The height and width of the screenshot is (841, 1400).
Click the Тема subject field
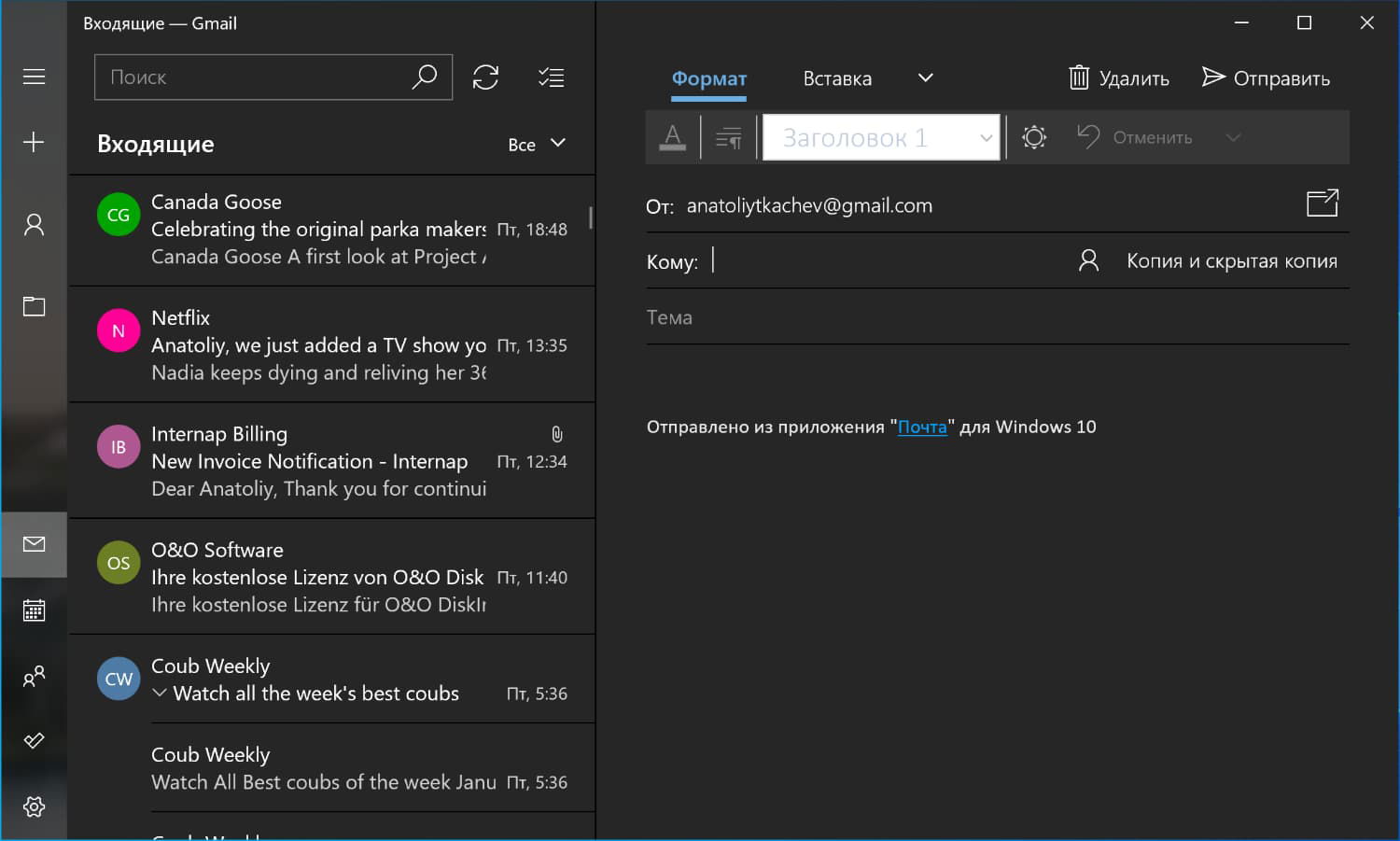[997, 317]
